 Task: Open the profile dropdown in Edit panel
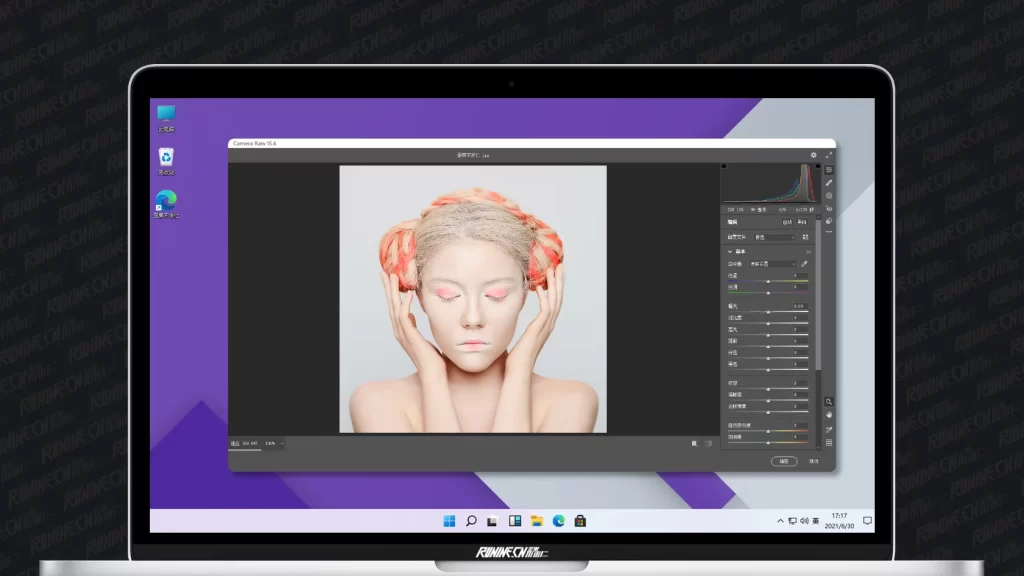point(774,237)
